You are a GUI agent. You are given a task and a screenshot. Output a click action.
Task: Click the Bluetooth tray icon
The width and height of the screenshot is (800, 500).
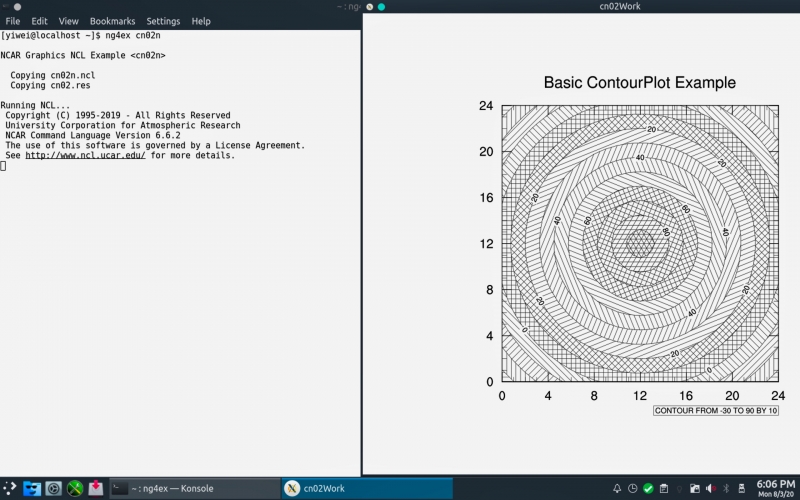pyautogui.click(x=726, y=488)
